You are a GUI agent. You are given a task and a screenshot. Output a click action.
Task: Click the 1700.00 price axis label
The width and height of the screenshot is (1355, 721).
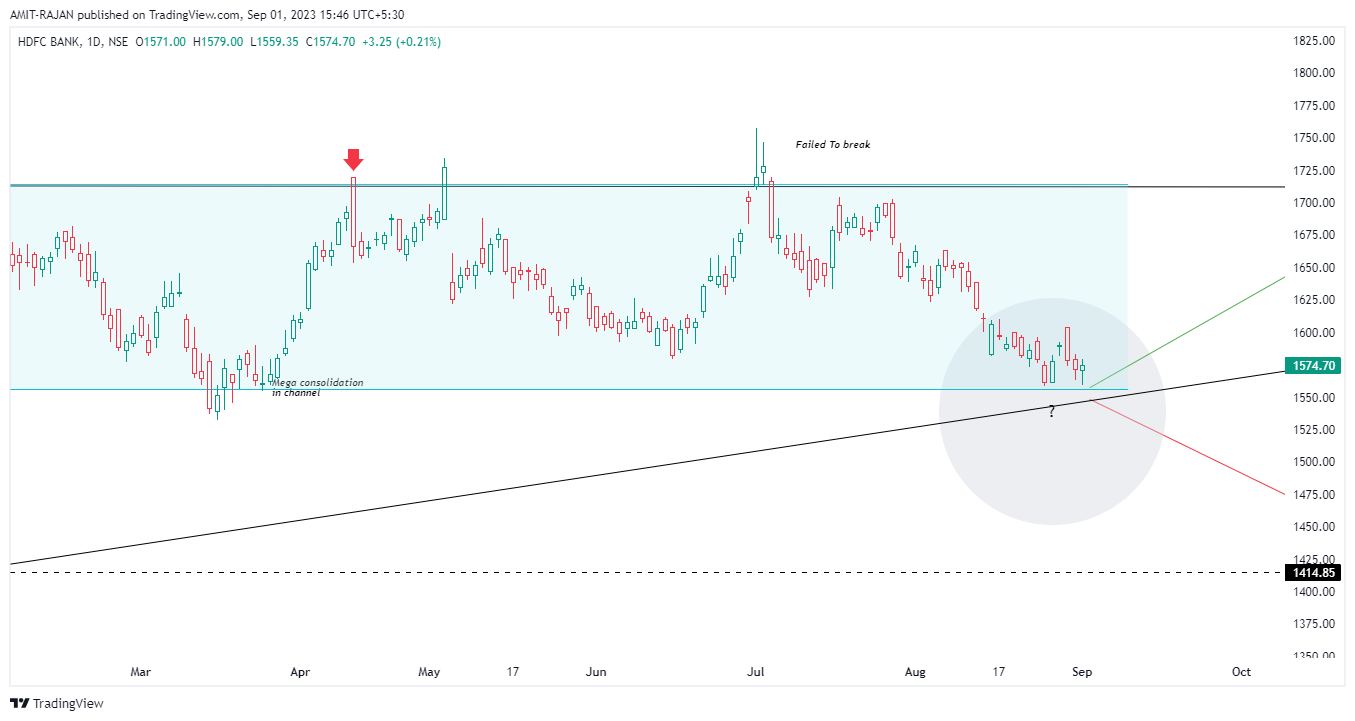pyautogui.click(x=1313, y=203)
